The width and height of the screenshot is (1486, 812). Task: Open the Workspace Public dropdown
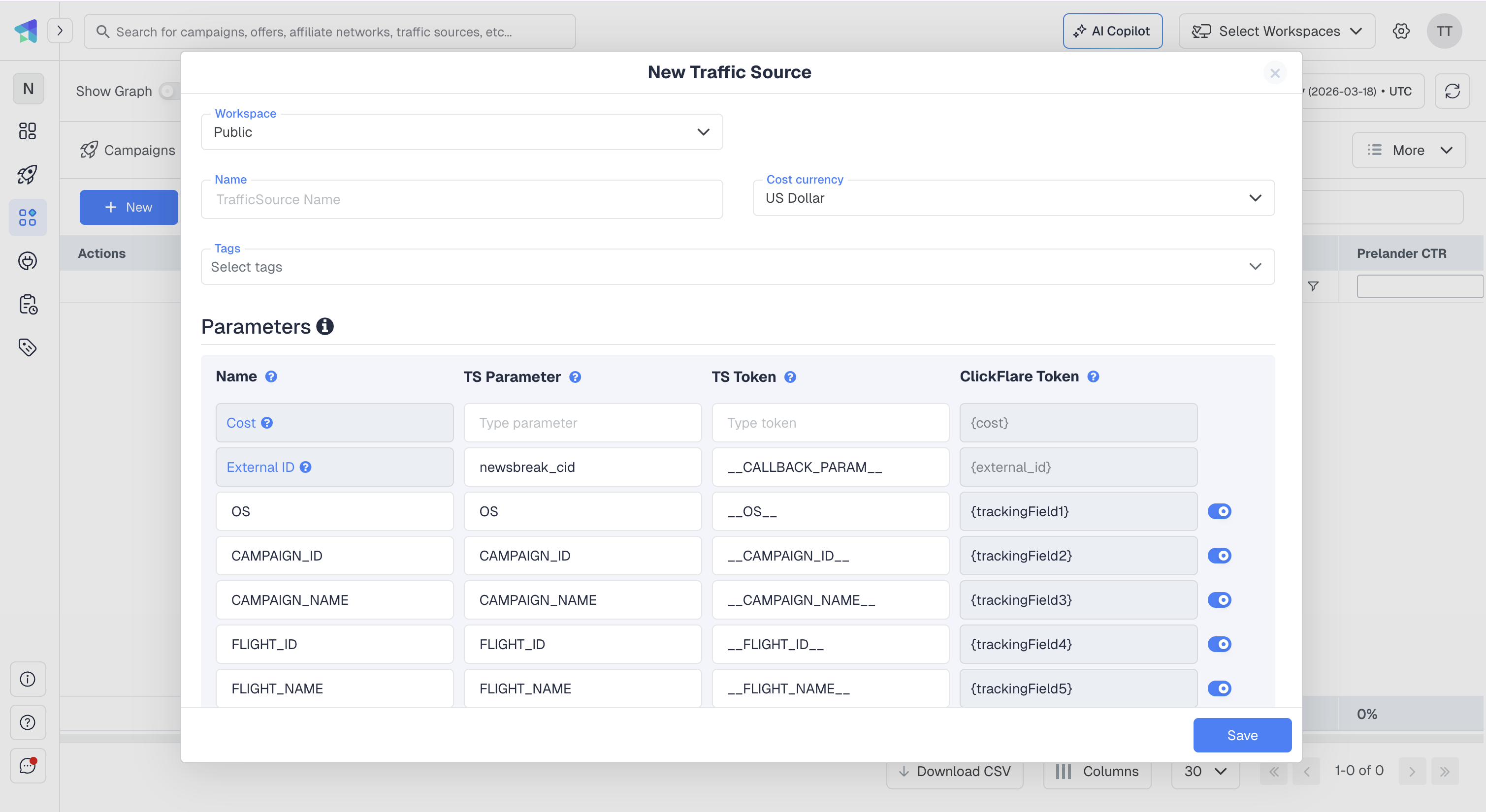coord(461,132)
